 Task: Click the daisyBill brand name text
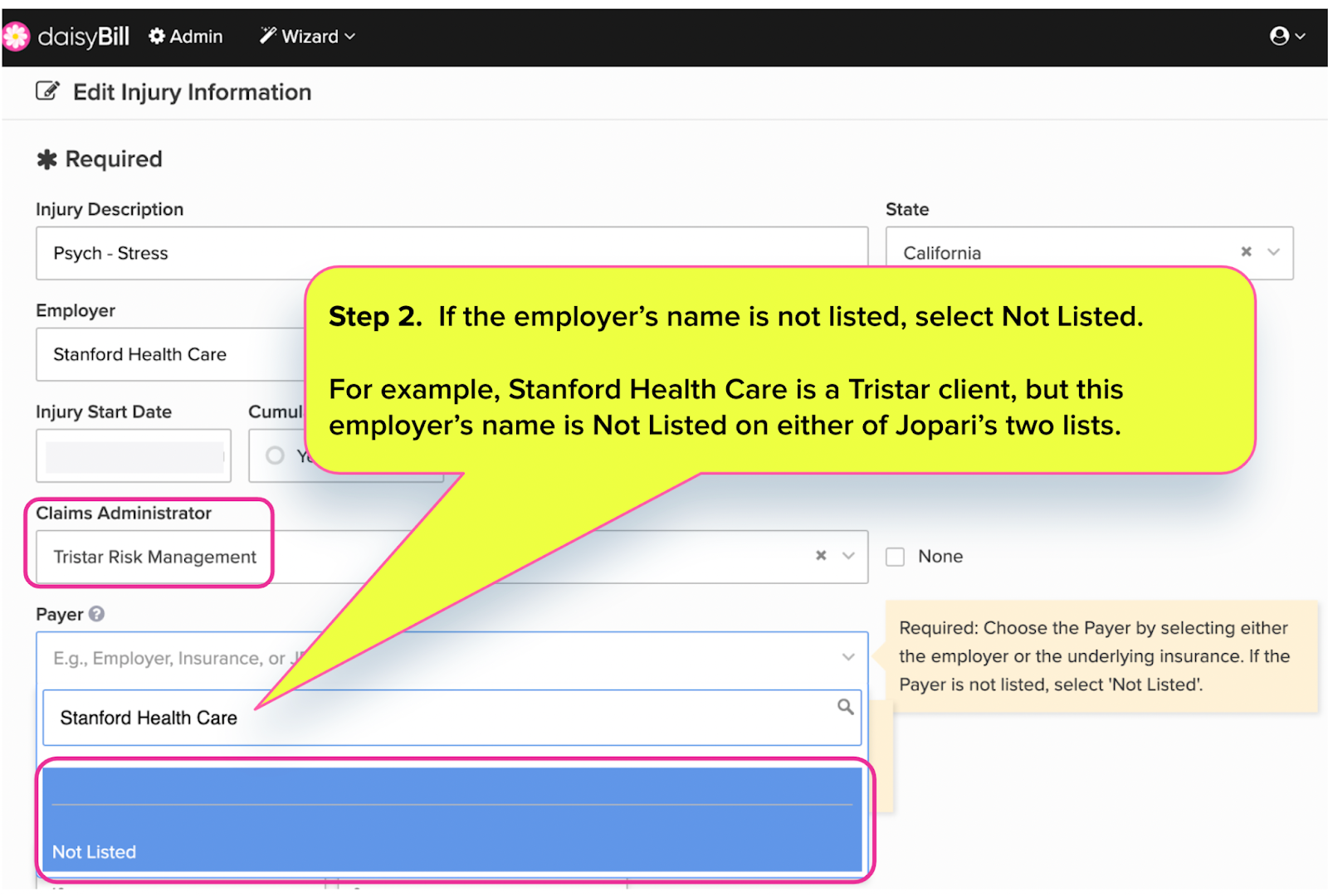click(84, 37)
